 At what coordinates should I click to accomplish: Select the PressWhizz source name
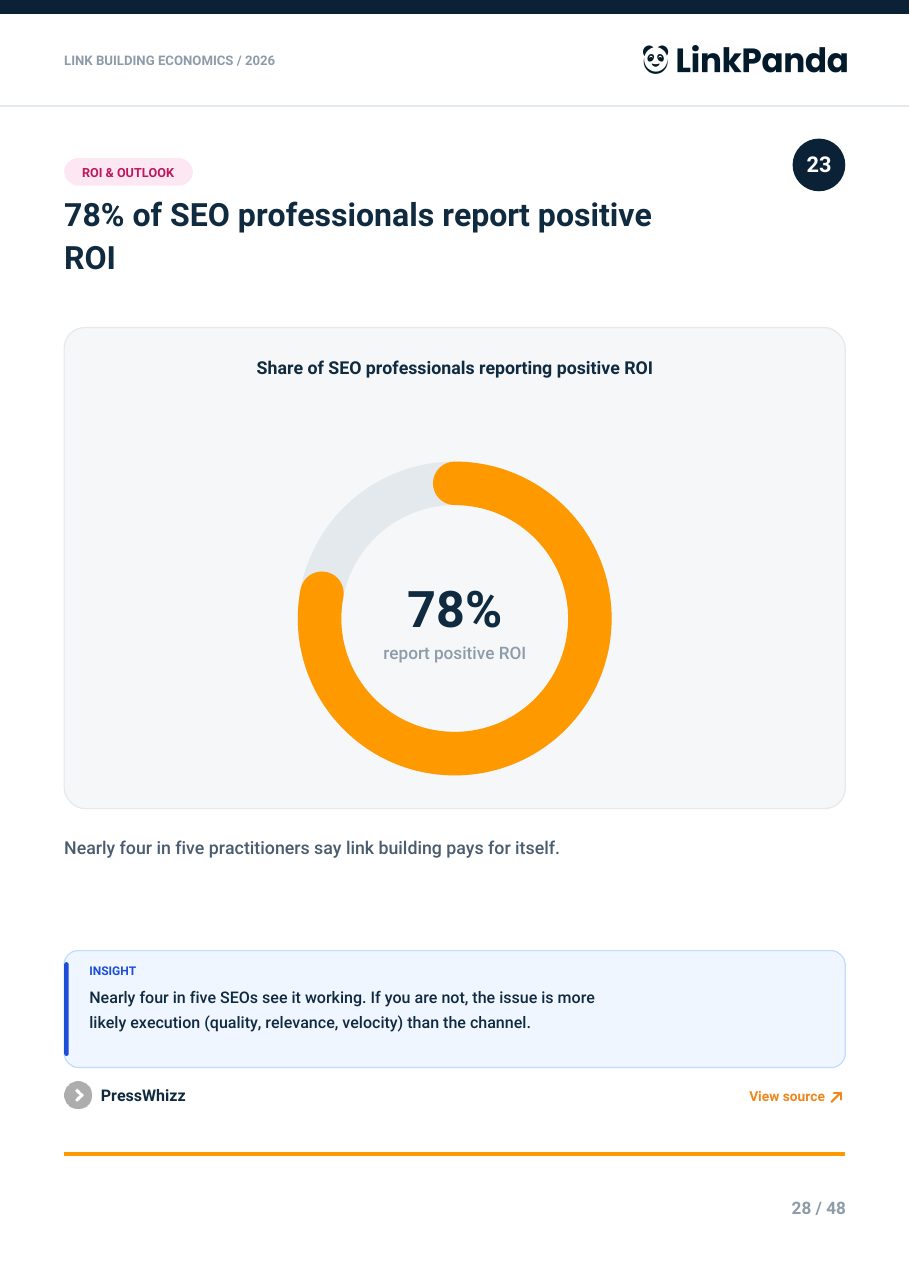143,1095
